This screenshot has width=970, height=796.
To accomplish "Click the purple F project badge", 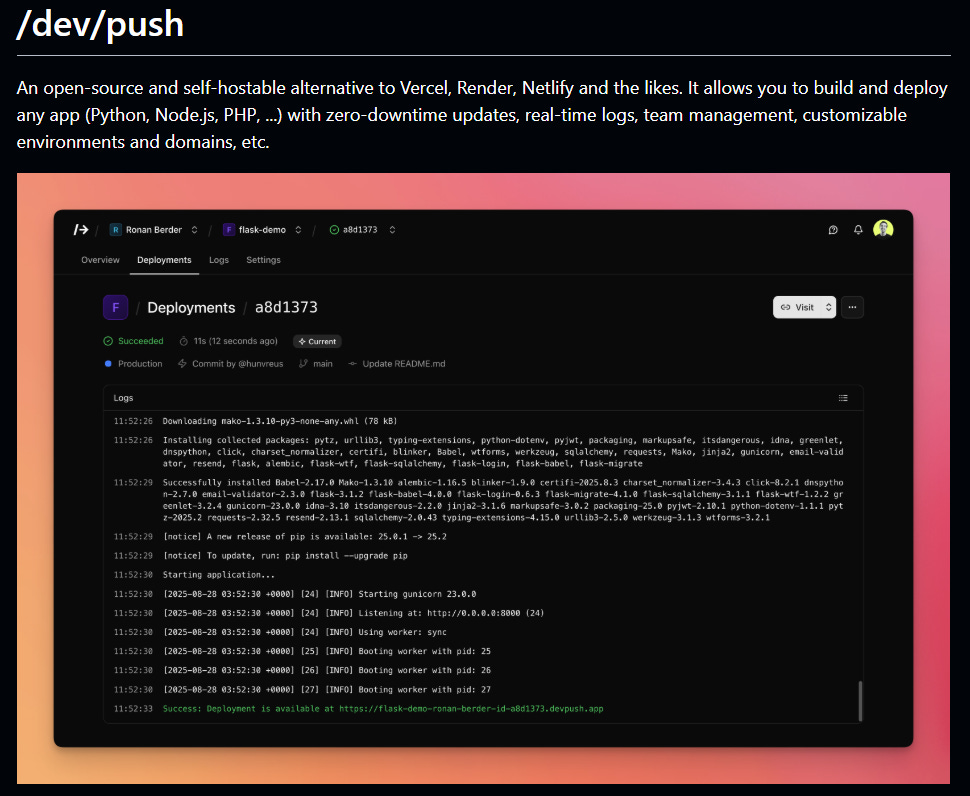I will tap(116, 307).
